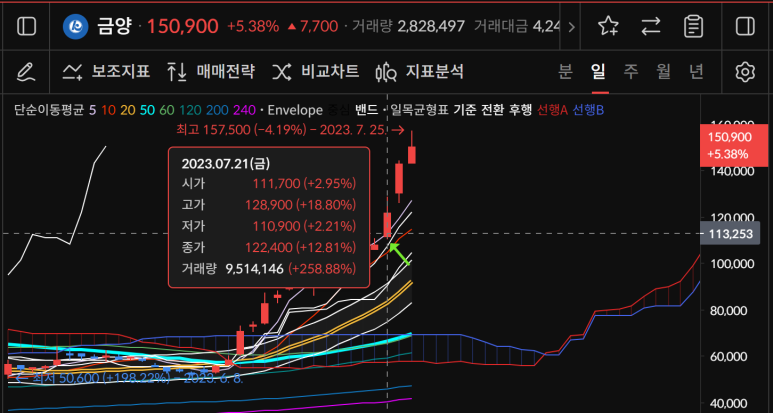Toggle 20-day moving average legend
This screenshot has width=773, height=413.
tap(127, 110)
